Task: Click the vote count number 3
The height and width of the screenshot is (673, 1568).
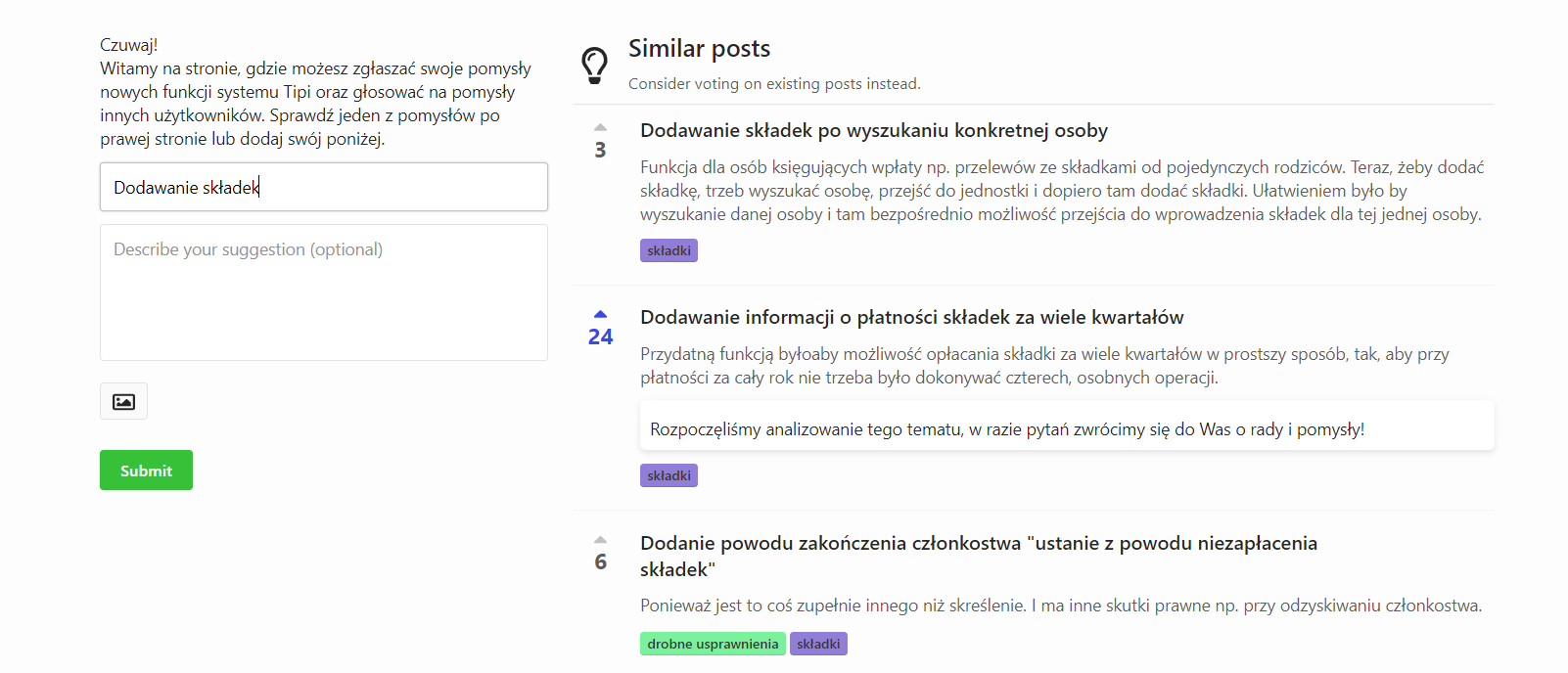Action: pyautogui.click(x=600, y=151)
